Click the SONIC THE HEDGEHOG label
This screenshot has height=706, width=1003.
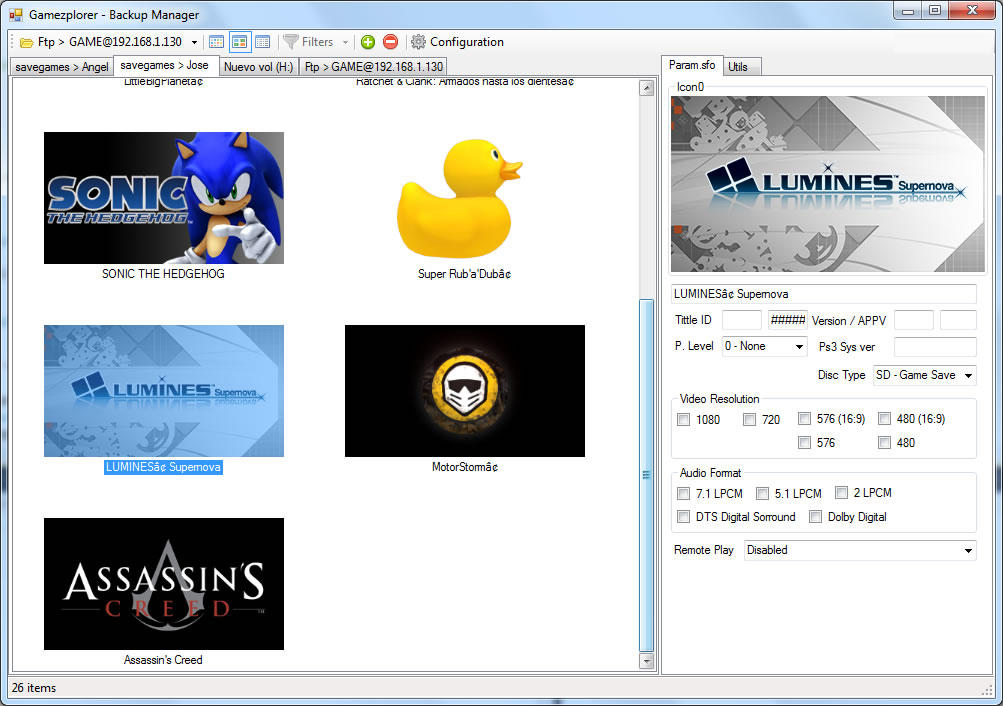pos(163,274)
